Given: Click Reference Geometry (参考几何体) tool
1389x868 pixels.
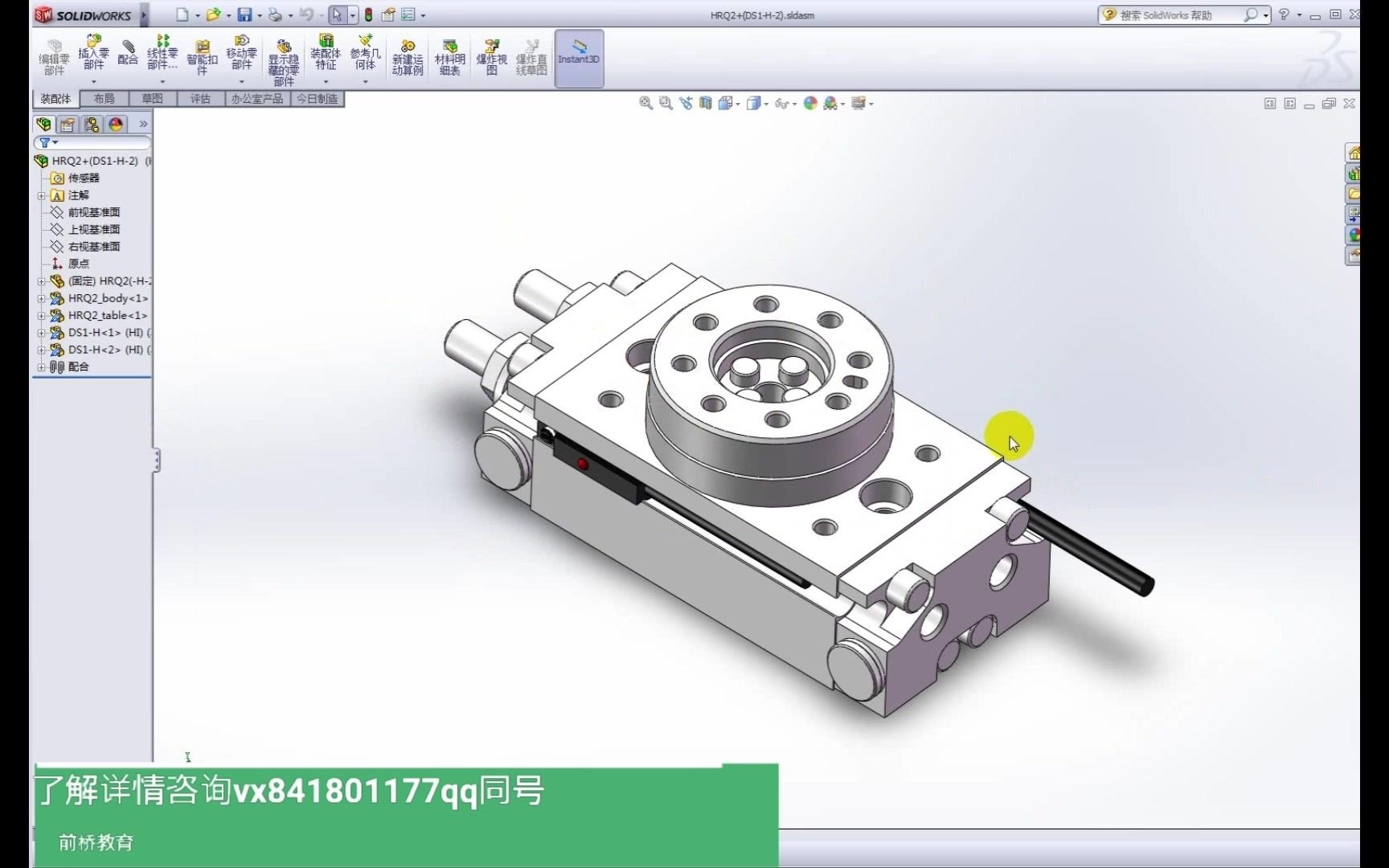Looking at the screenshot, I should (365, 53).
